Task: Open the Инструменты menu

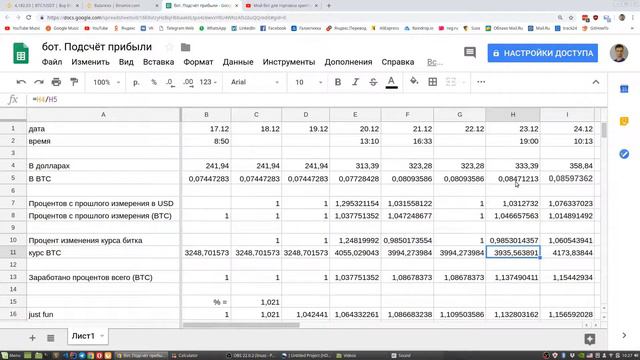Action: [289, 62]
